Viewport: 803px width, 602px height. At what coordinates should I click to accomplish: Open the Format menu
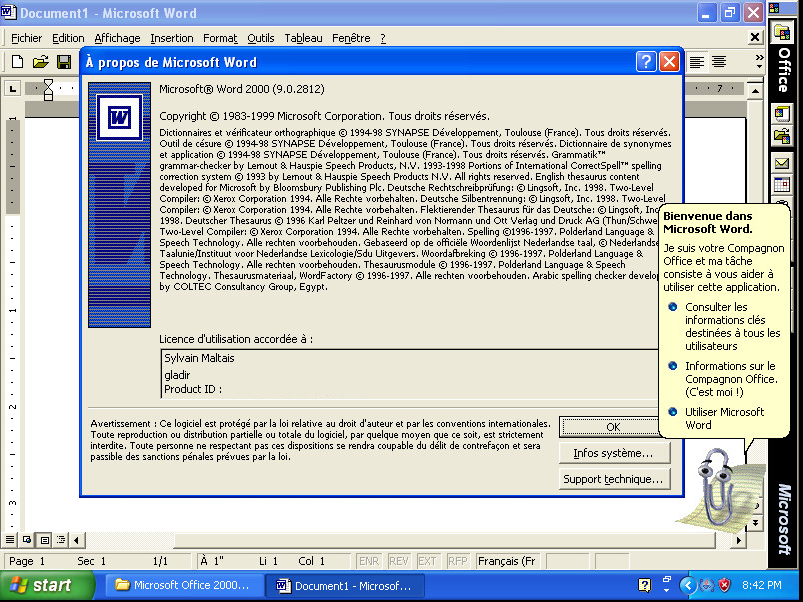tap(220, 38)
